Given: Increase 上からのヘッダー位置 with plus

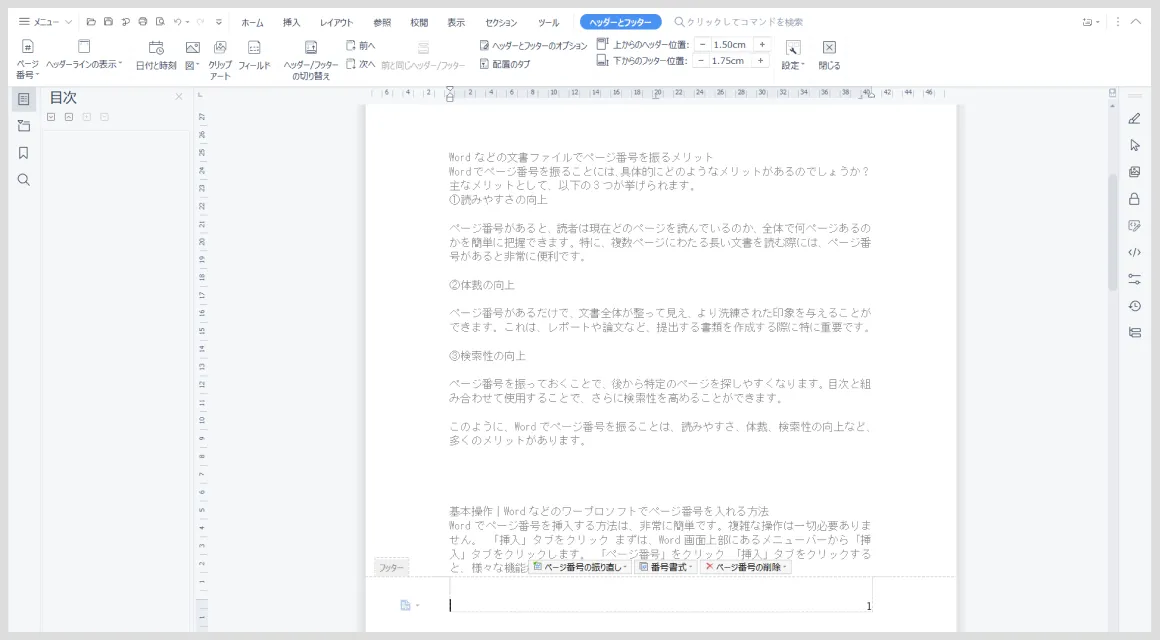Looking at the screenshot, I should pos(762,44).
